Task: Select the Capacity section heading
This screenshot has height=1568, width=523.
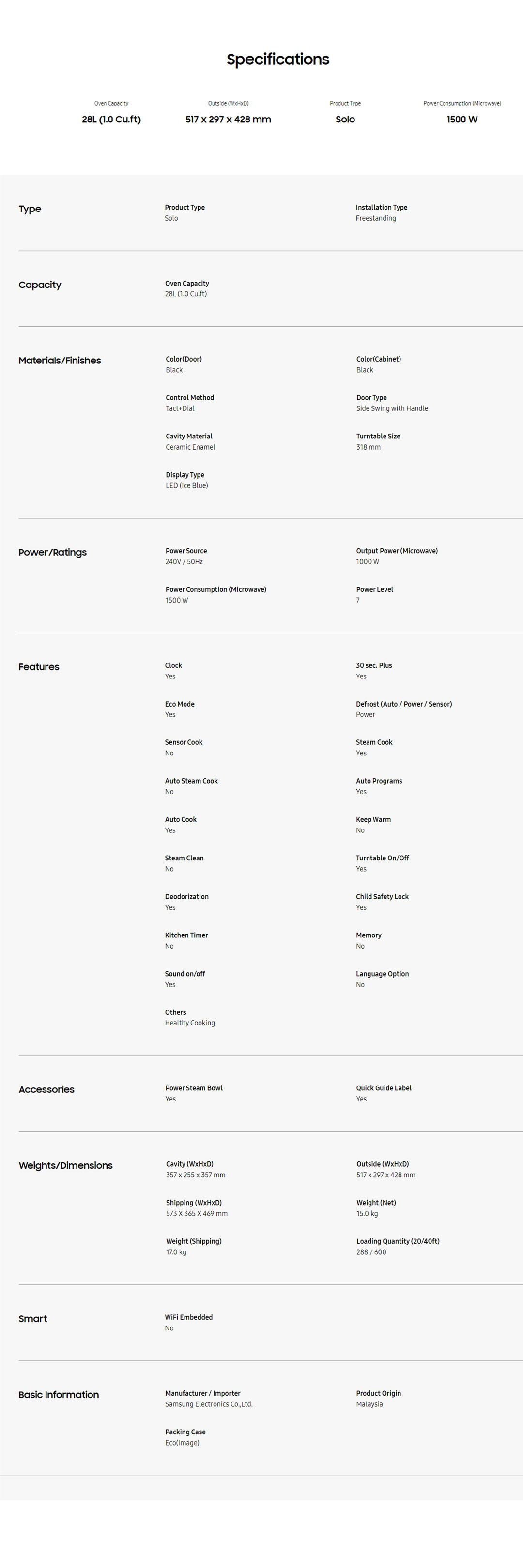Action: (40, 285)
